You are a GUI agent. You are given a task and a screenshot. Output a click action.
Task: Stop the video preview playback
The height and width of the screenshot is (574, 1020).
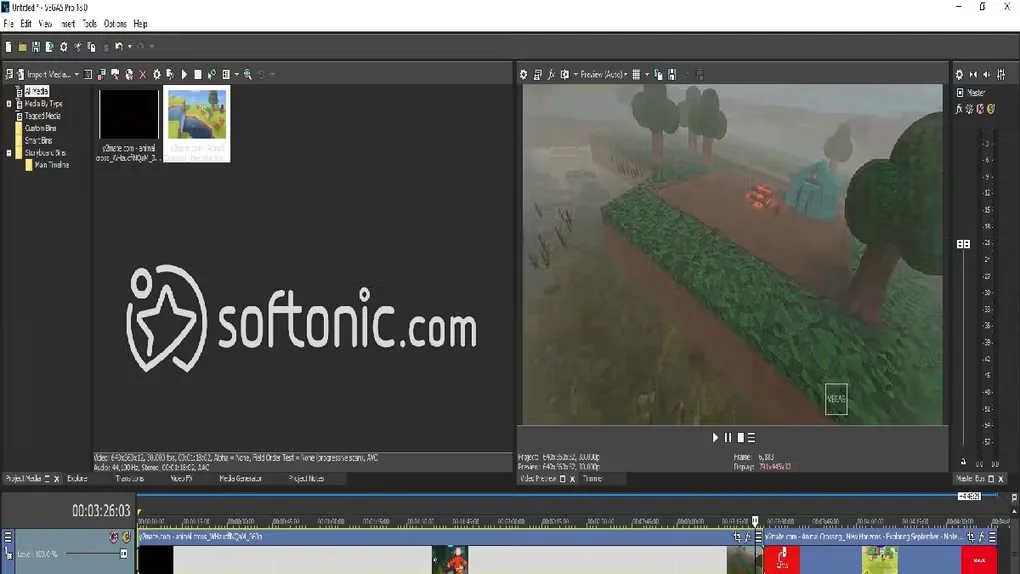pos(740,438)
